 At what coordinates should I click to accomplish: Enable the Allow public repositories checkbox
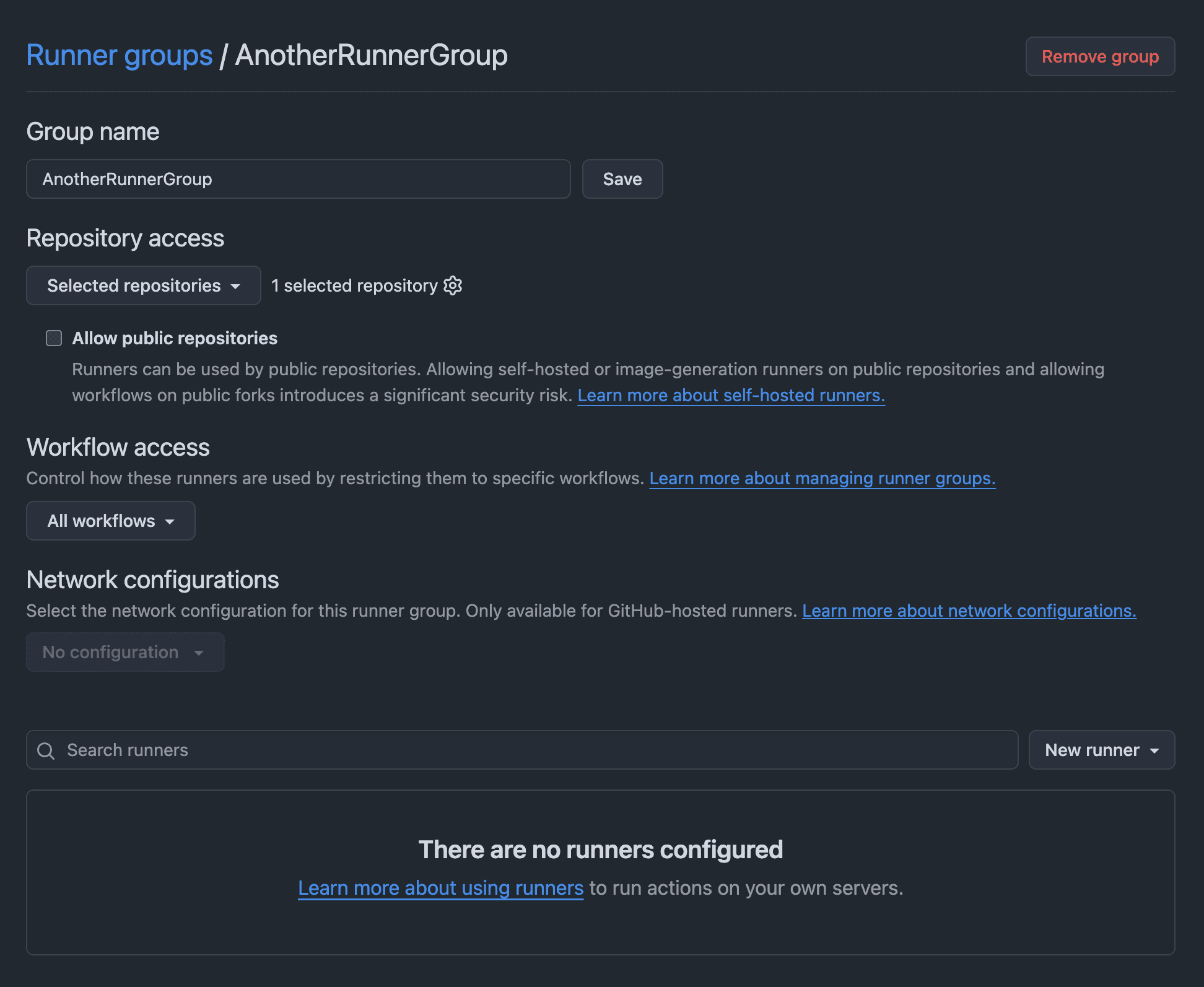point(54,338)
